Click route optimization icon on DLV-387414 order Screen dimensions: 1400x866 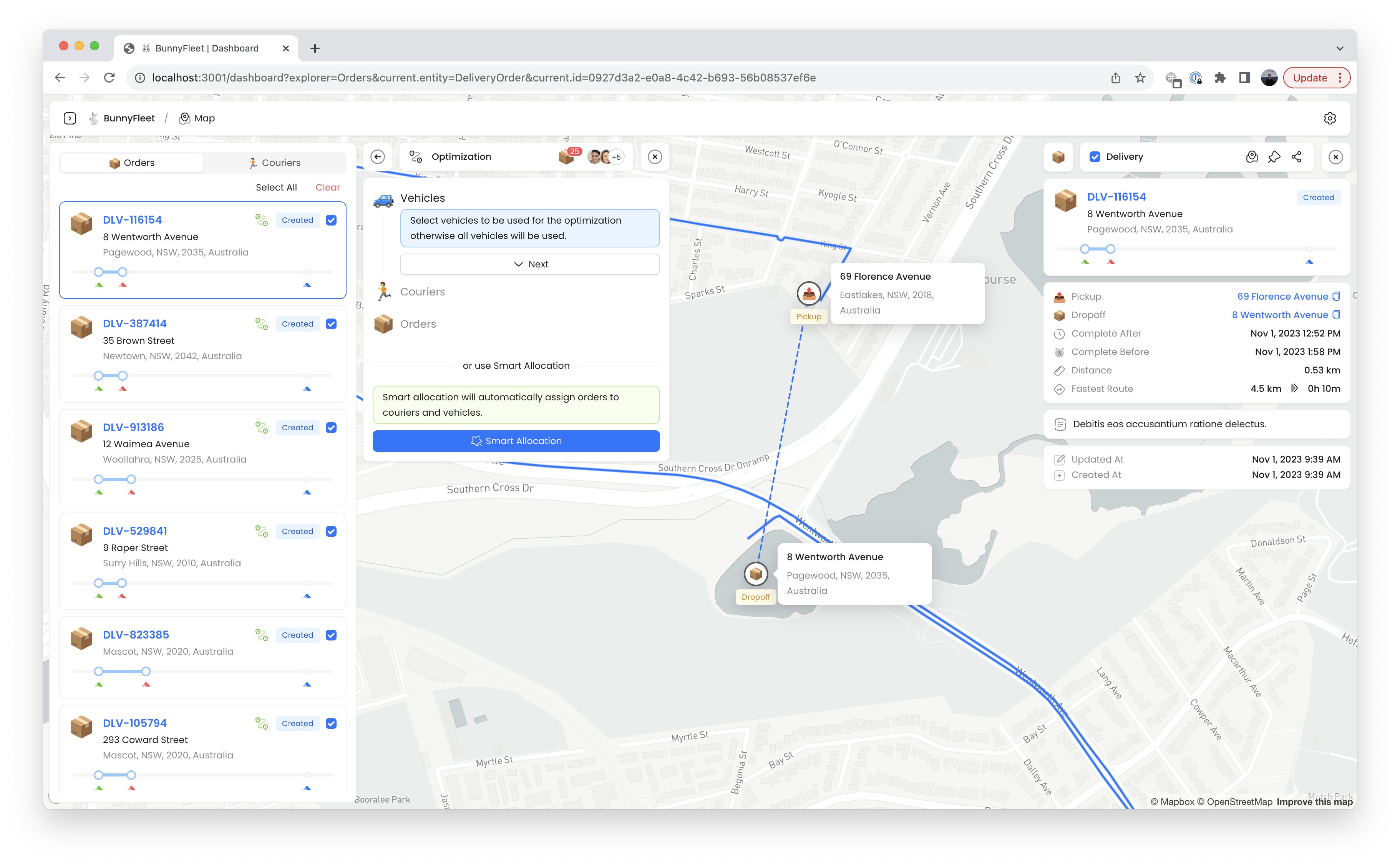[x=262, y=324]
